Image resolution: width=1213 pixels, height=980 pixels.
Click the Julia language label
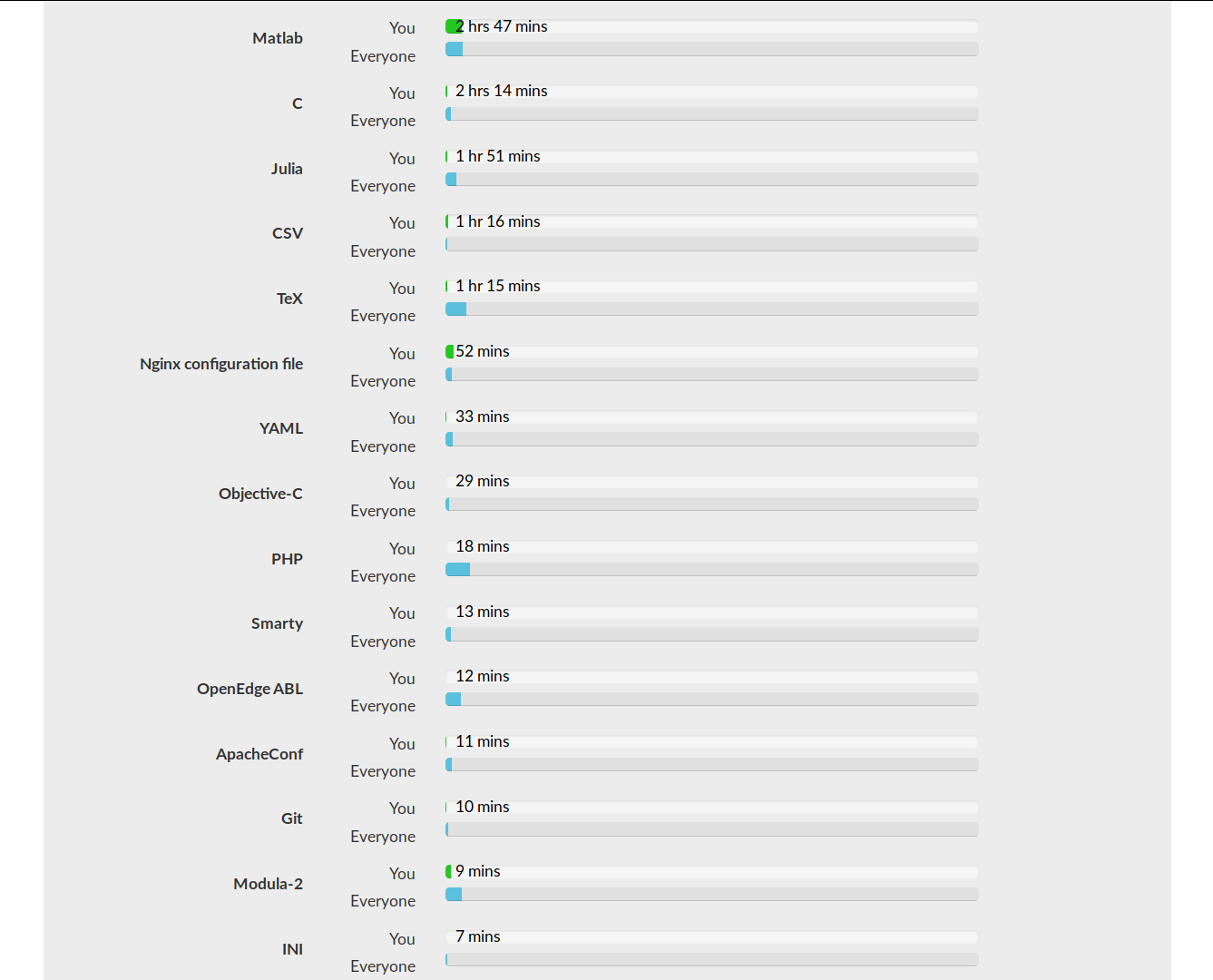coord(286,169)
